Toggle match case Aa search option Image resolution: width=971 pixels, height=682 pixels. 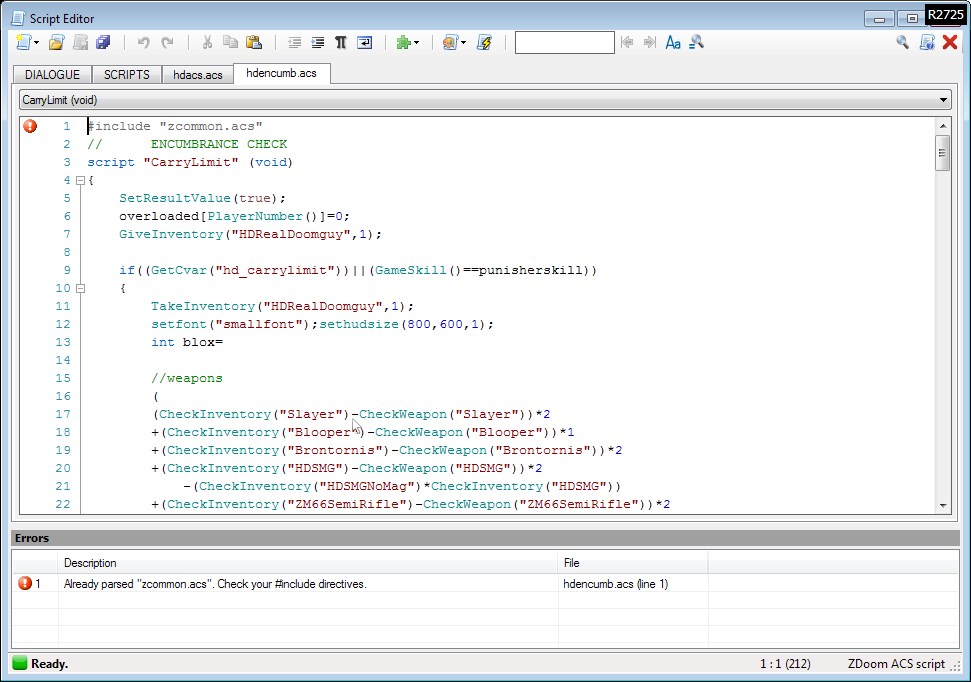coord(673,43)
